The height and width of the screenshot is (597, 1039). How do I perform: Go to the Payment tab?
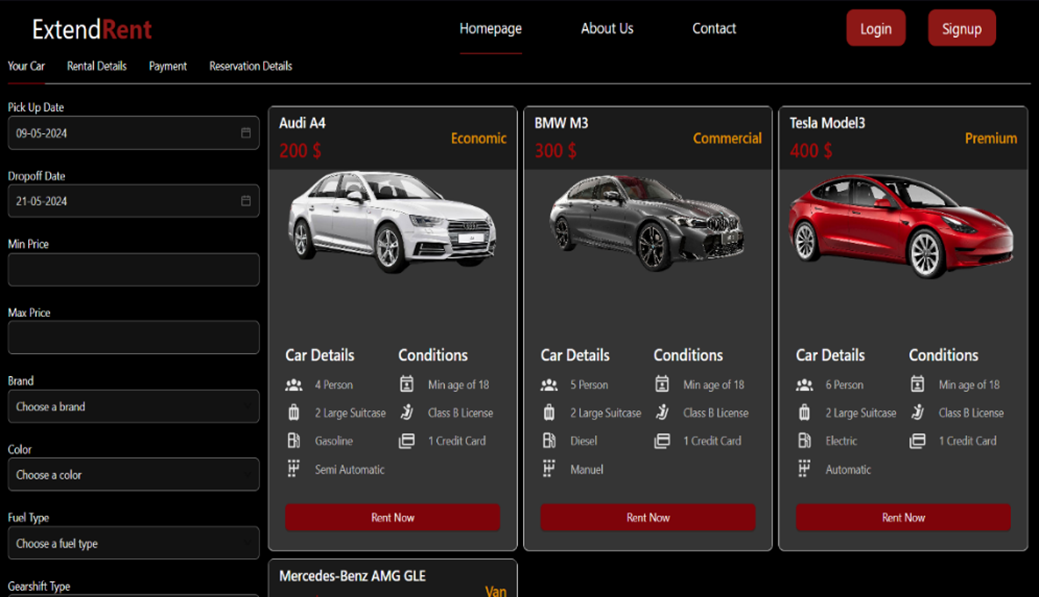tap(168, 66)
